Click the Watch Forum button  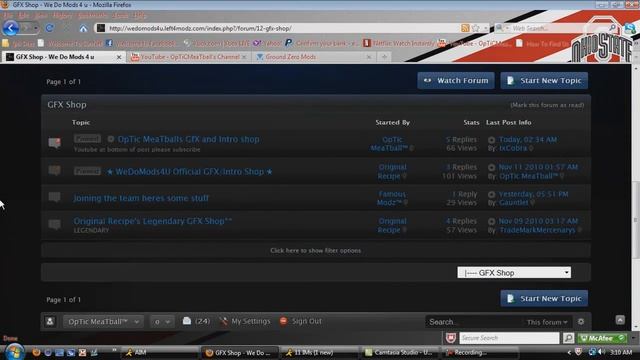(456, 80)
